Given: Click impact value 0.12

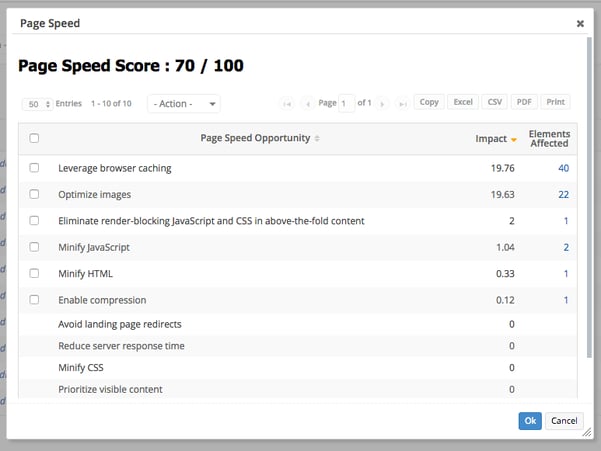Looking at the screenshot, I should point(505,300).
